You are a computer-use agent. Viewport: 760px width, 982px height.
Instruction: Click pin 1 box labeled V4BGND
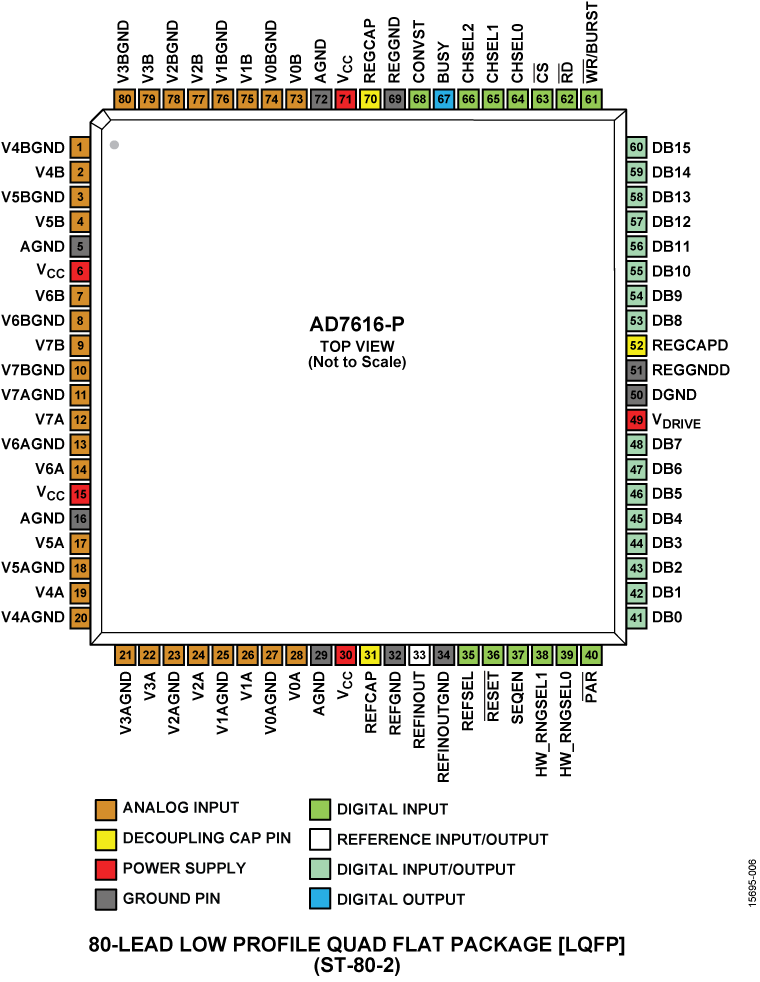click(79, 148)
